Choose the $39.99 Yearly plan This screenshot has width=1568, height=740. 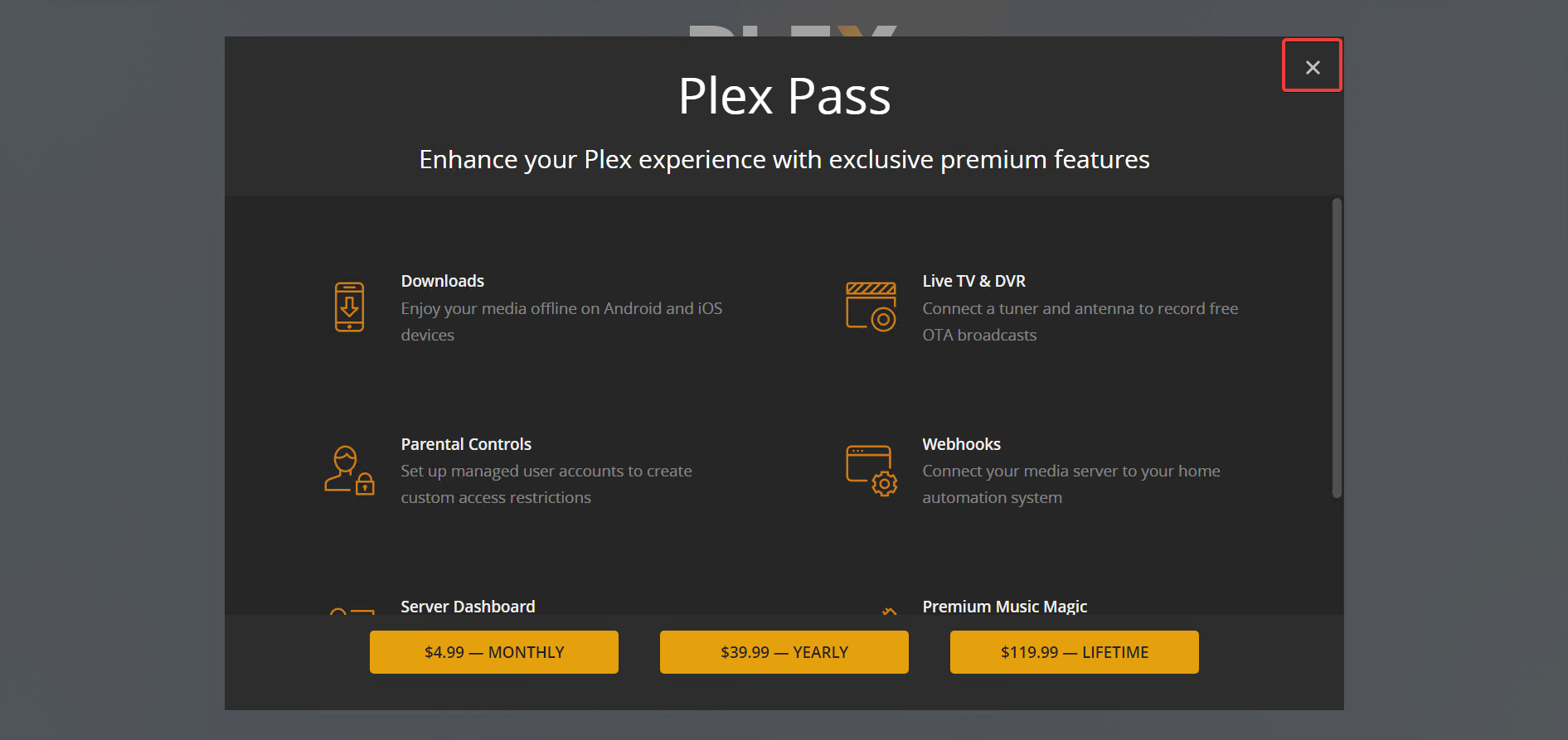pyautogui.click(x=784, y=652)
